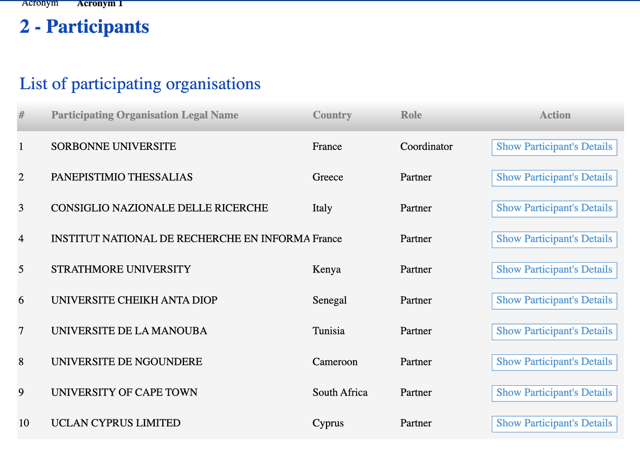Show participant details for Sorbonne Universite

(554, 147)
